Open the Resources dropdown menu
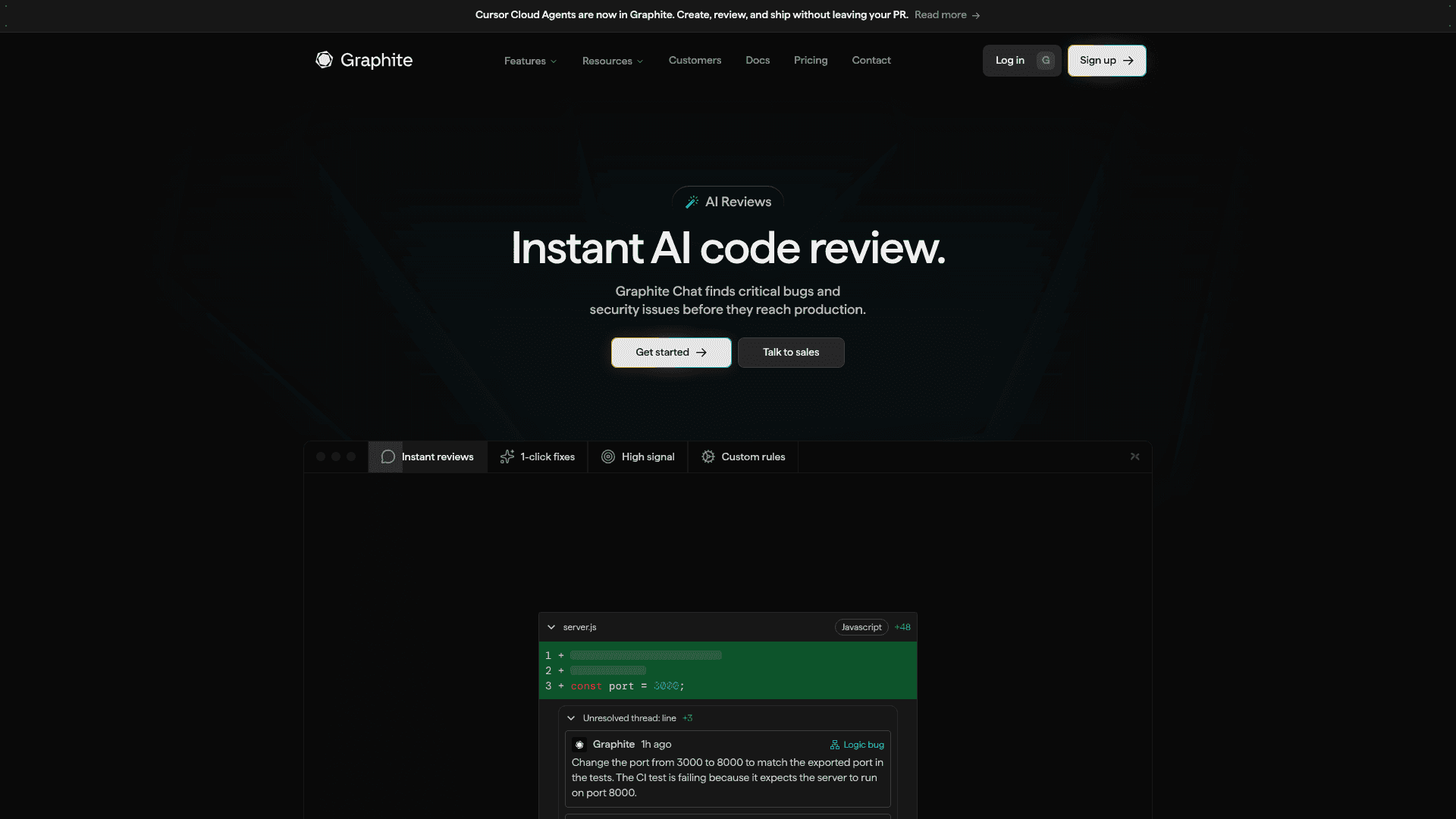Viewport: 1456px width, 819px height. 613,61
